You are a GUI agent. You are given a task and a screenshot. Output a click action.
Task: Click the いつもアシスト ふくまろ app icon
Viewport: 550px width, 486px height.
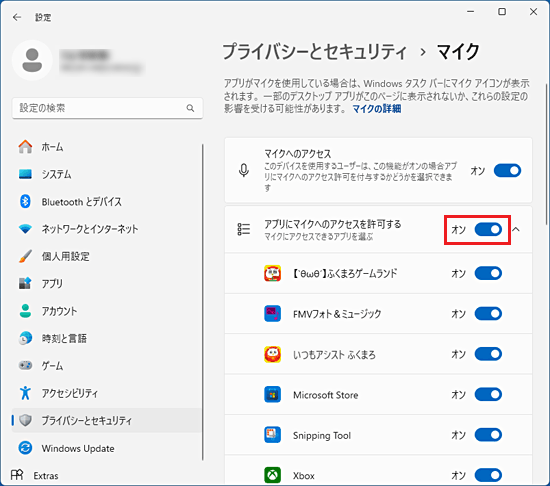[x=272, y=354]
